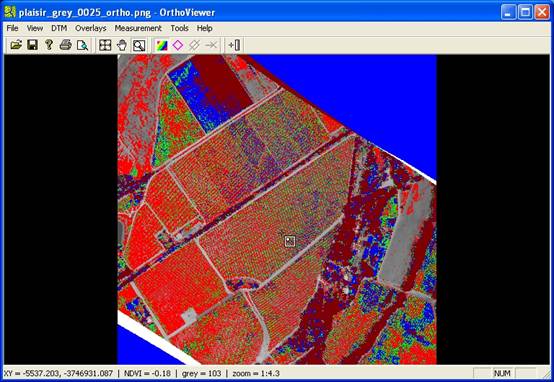Open the File menu
554x382 pixels.
(12, 28)
